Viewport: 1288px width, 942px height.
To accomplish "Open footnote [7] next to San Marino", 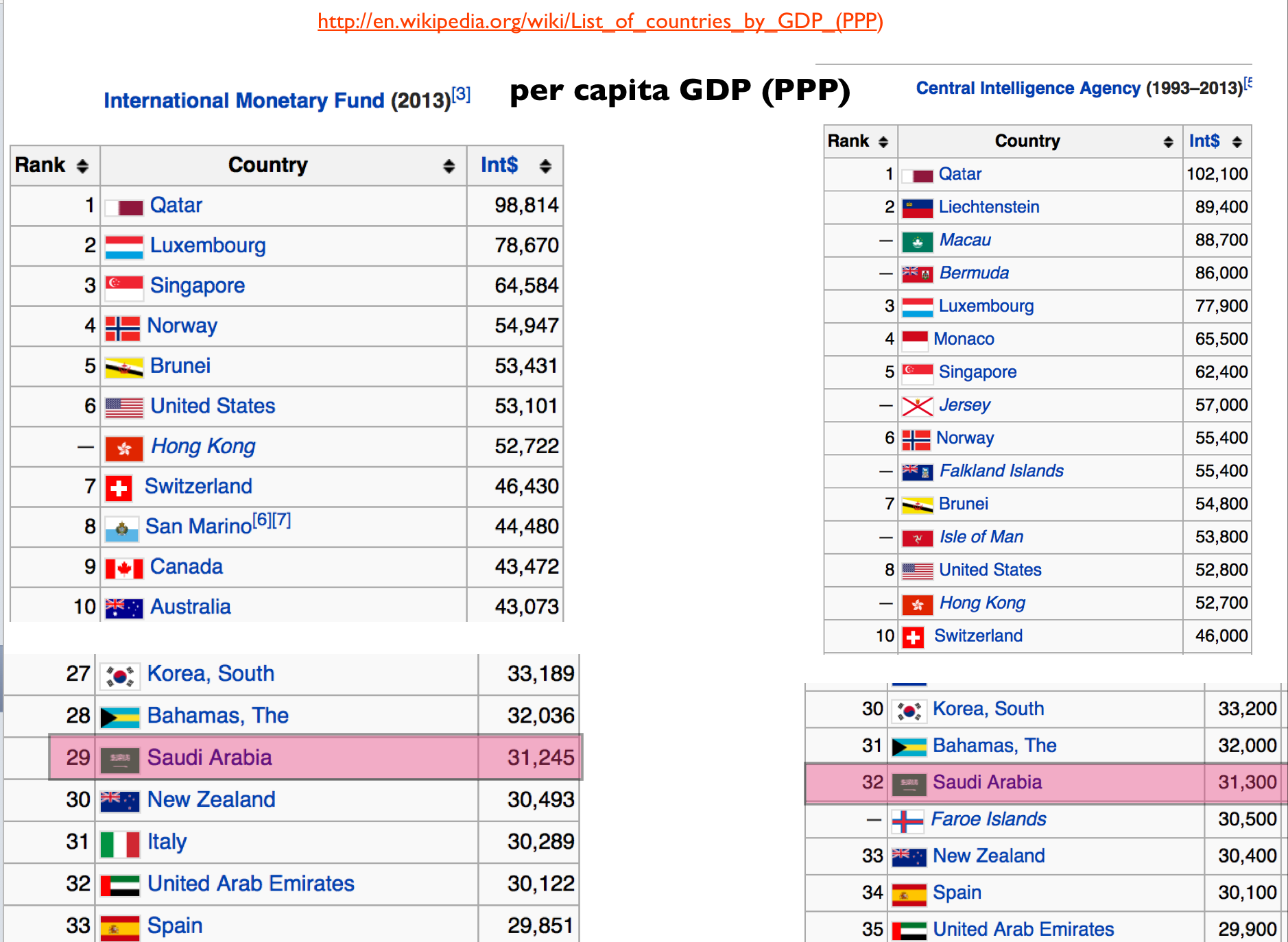I will [282, 520].
